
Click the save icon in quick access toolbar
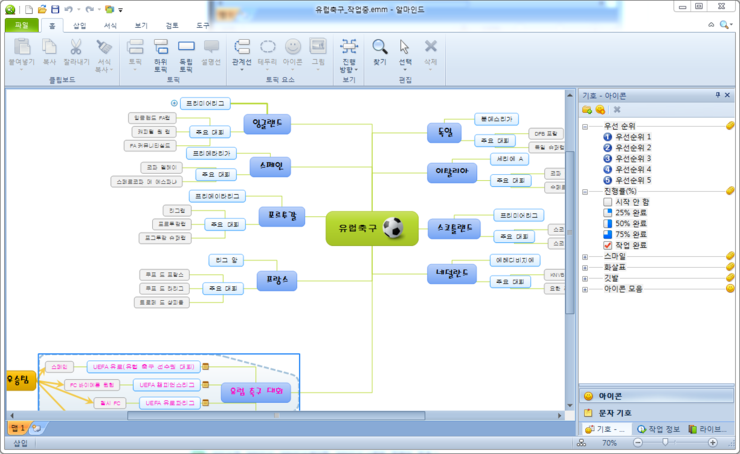click(55, 8)
